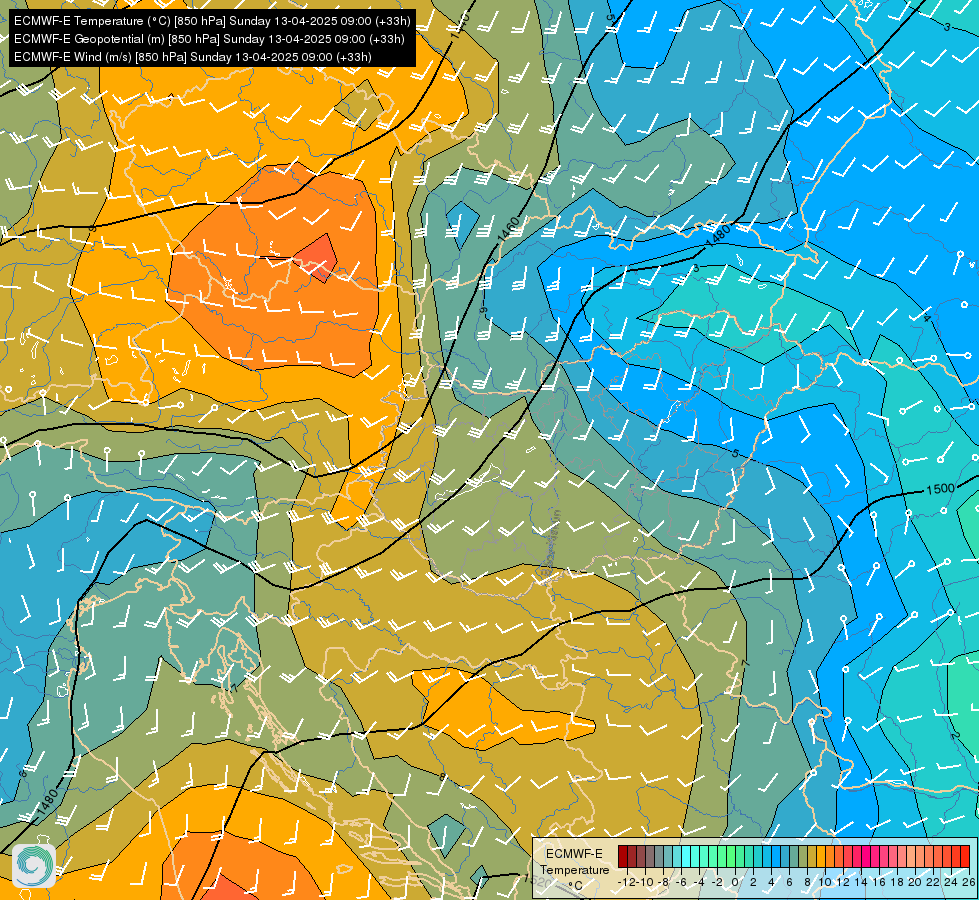Click the 1480 contour label near the blue region
The image size is (979, 900).
717,236
